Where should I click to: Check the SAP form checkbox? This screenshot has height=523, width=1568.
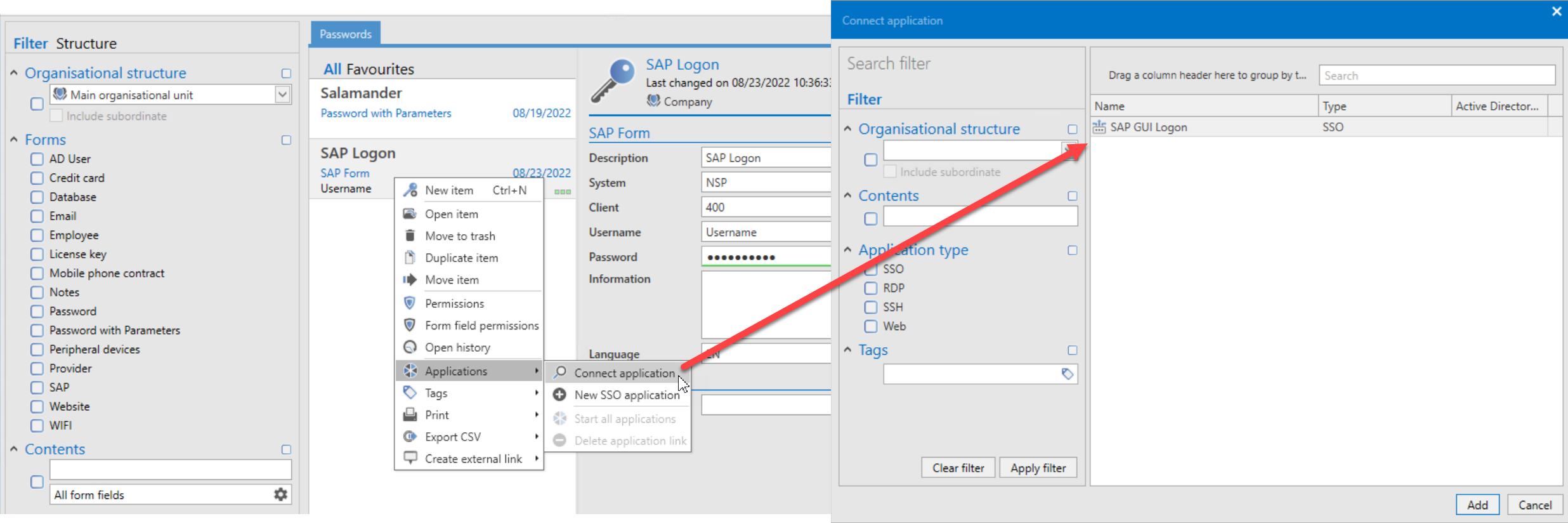(x=37, y=387)
